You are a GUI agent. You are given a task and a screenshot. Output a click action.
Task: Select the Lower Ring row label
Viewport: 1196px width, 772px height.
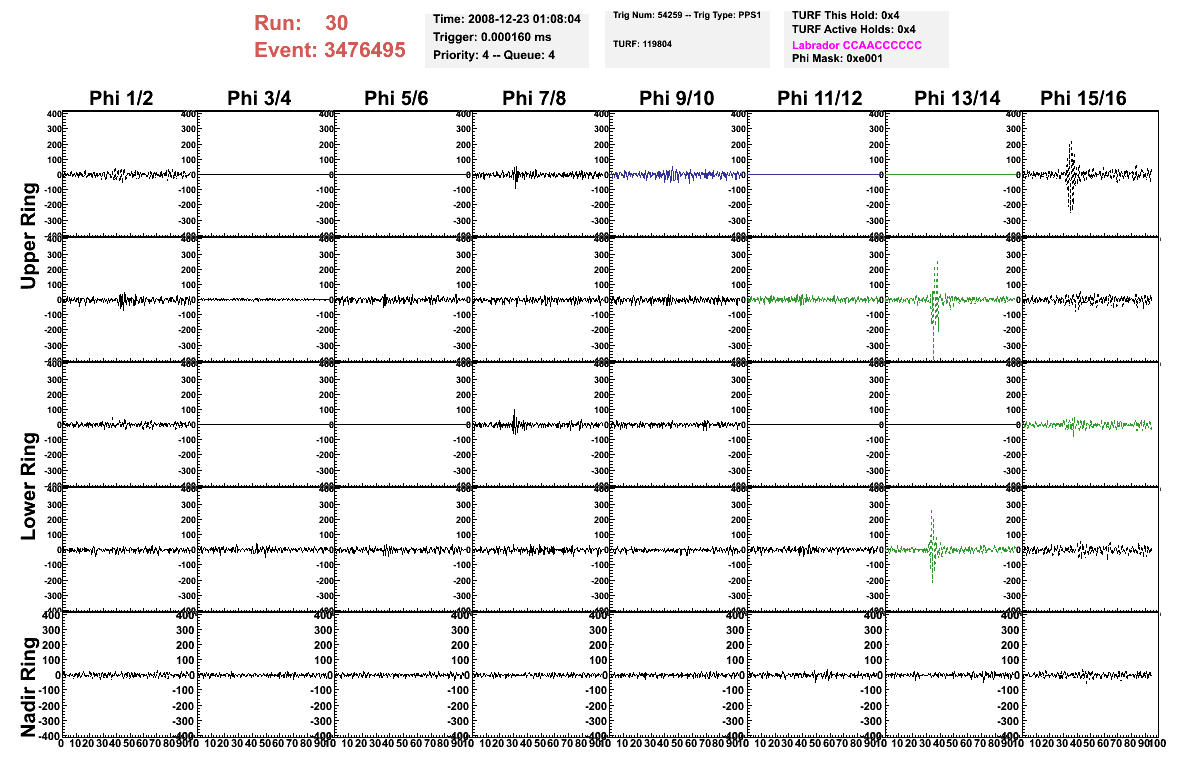29,487
